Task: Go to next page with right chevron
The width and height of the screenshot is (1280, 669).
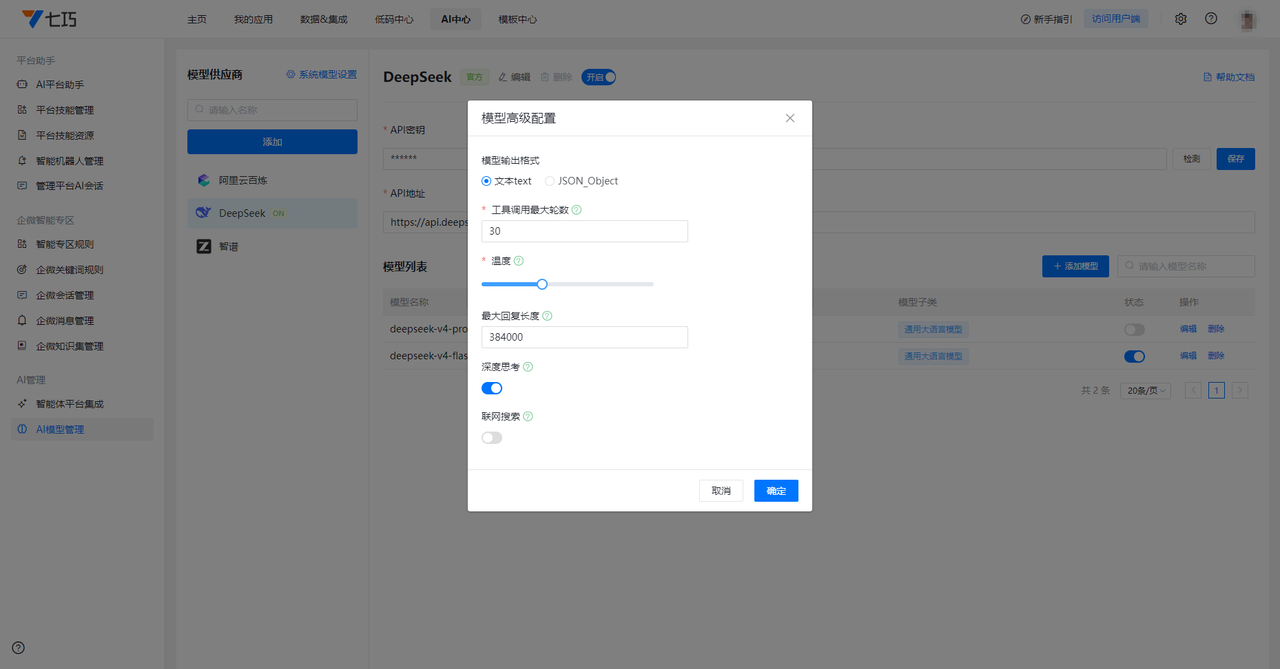Action: coord(1240,391)
